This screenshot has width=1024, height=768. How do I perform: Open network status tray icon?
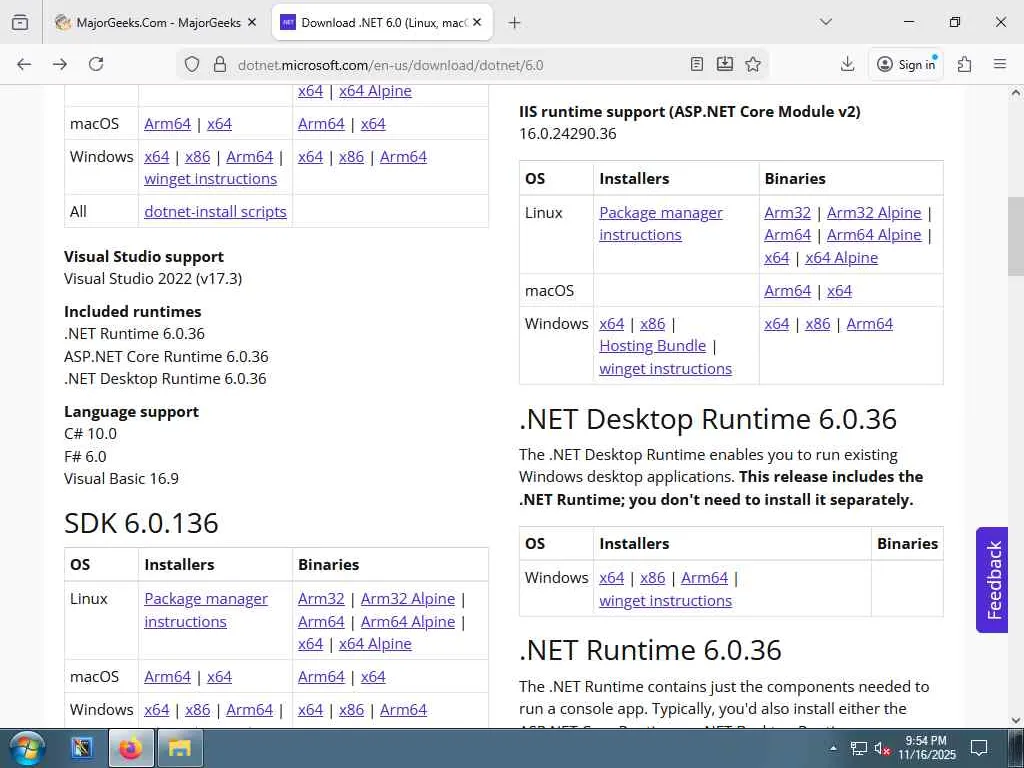coord(858,748)
